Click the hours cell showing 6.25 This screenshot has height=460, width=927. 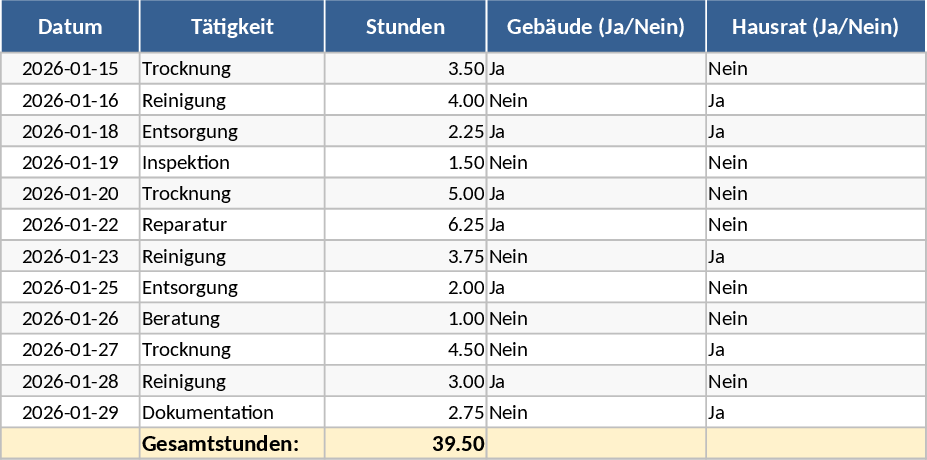405,225
